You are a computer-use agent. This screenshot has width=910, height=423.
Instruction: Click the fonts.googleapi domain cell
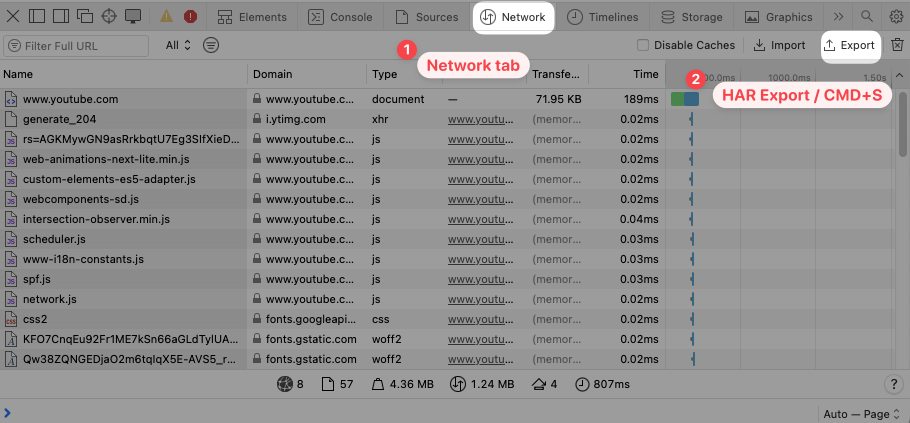[x=310, y=319]
